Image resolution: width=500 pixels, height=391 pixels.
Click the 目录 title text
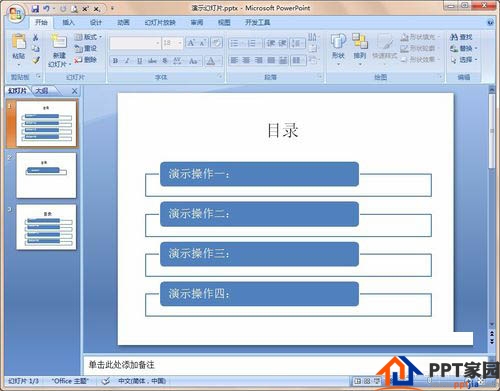283,130
